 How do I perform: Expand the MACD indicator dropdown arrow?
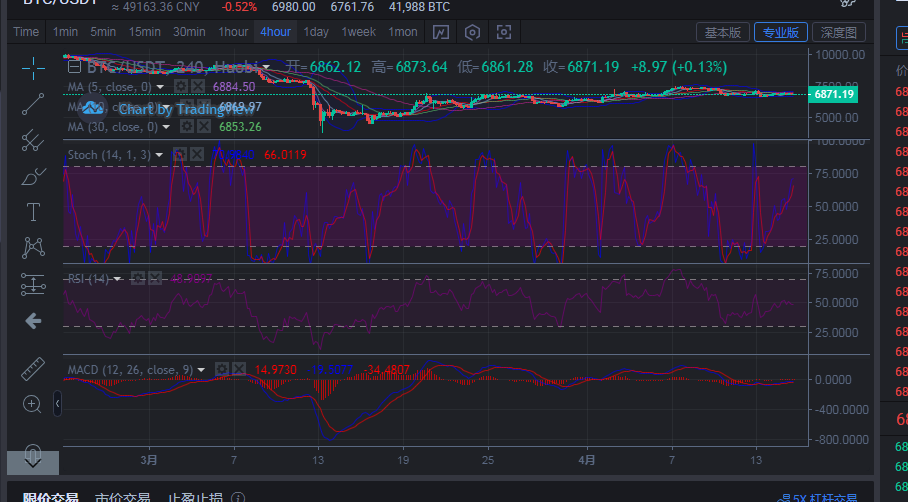pos(203,370)
